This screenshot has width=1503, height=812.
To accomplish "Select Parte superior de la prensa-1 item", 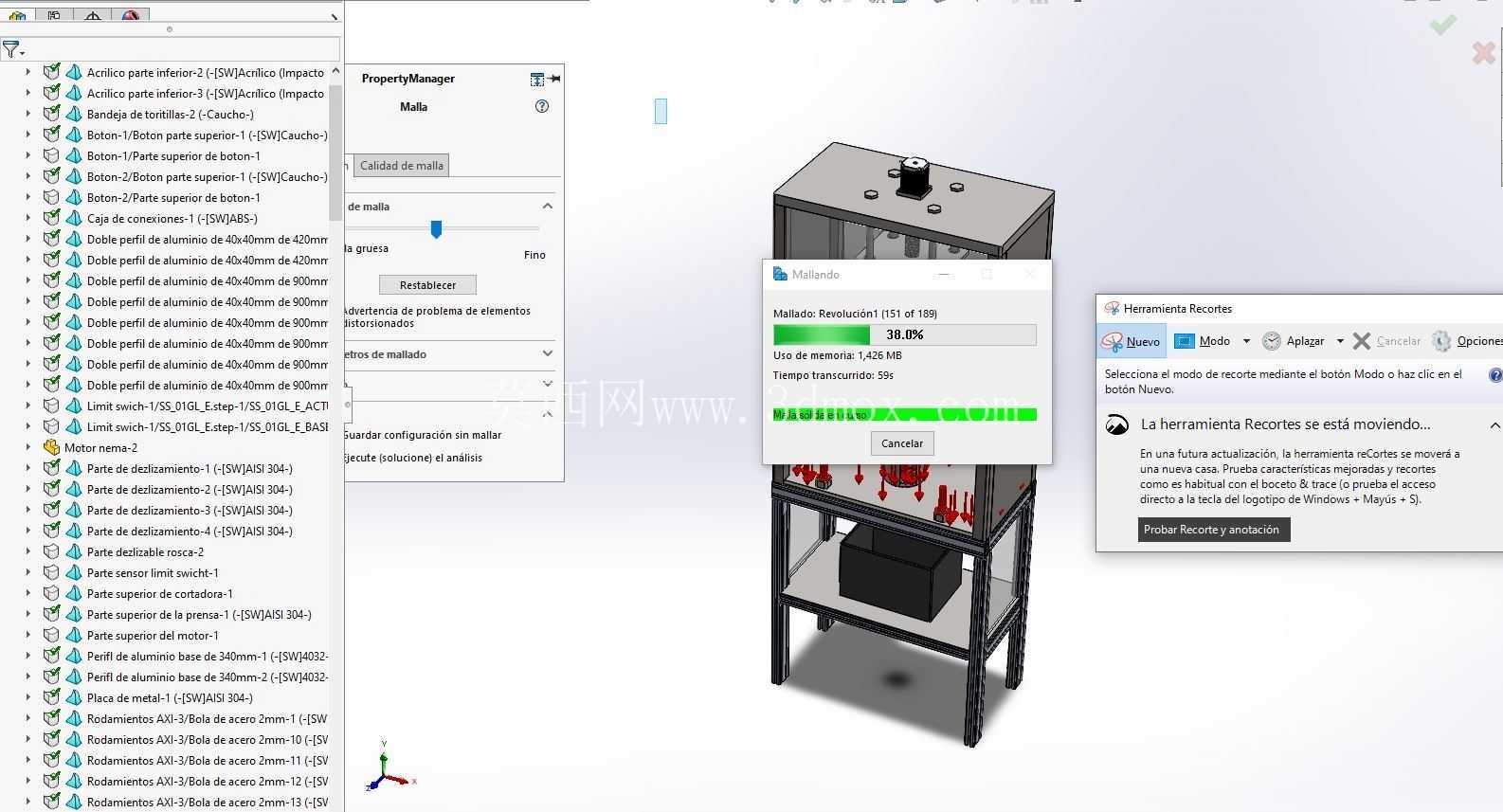I will point(199,614).
